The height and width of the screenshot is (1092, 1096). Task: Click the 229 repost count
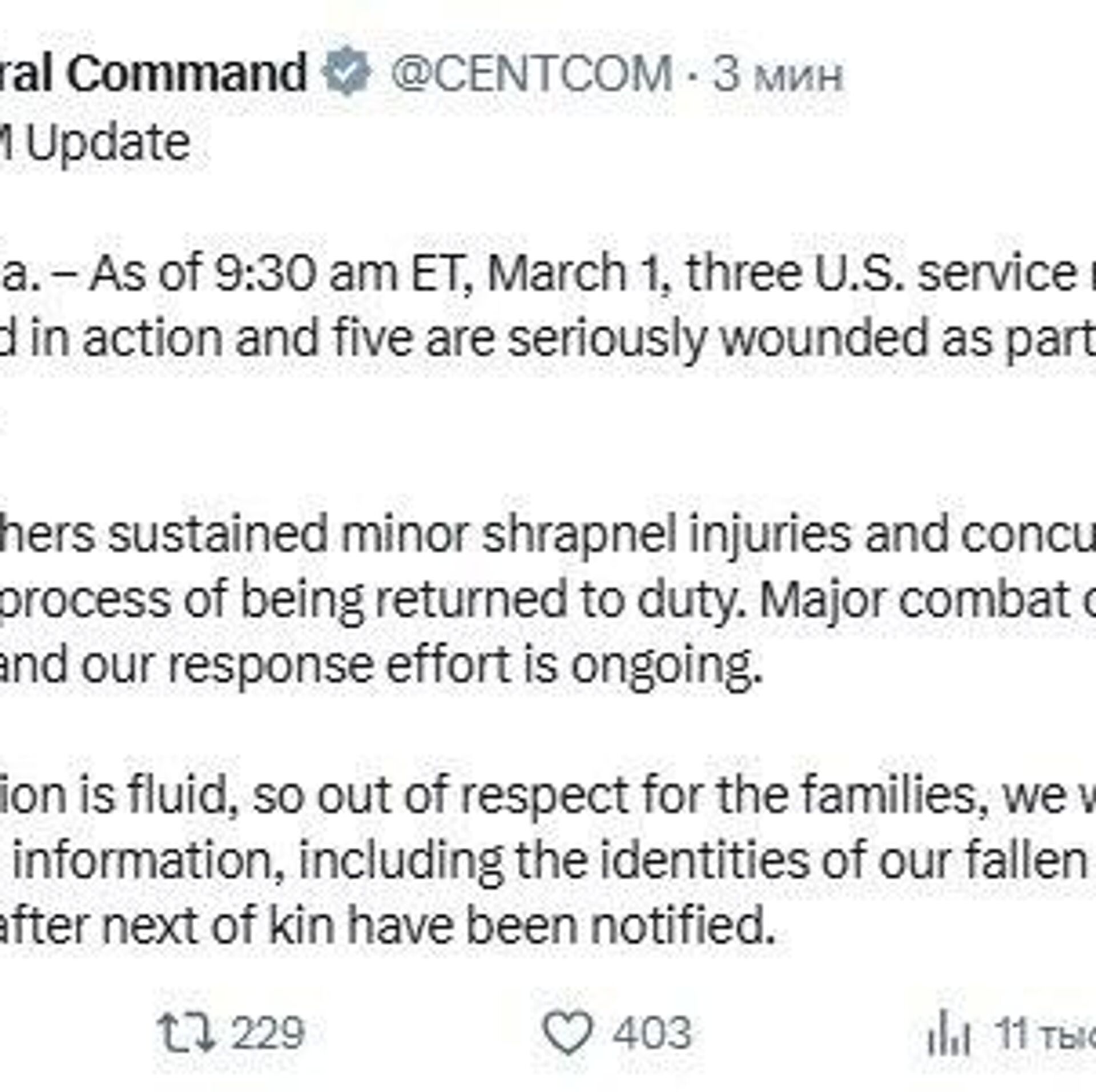click(268, 1032)
